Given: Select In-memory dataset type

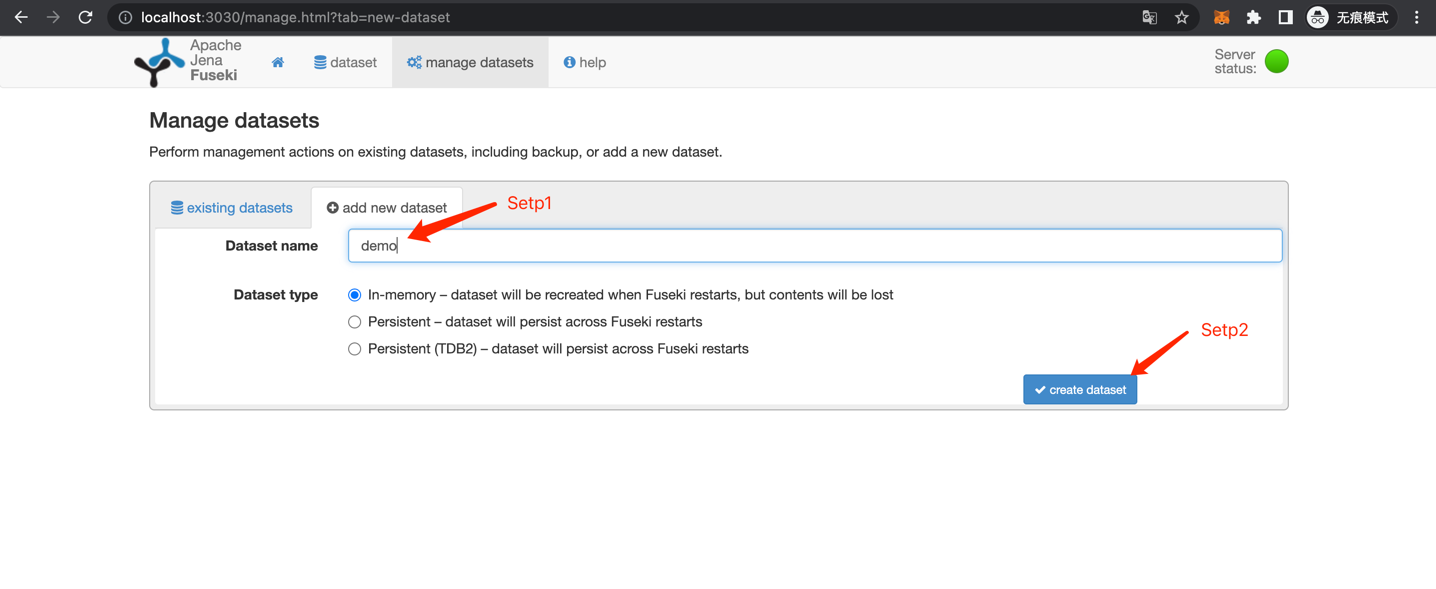Looking at the screenshot, I should coord(354,295).
